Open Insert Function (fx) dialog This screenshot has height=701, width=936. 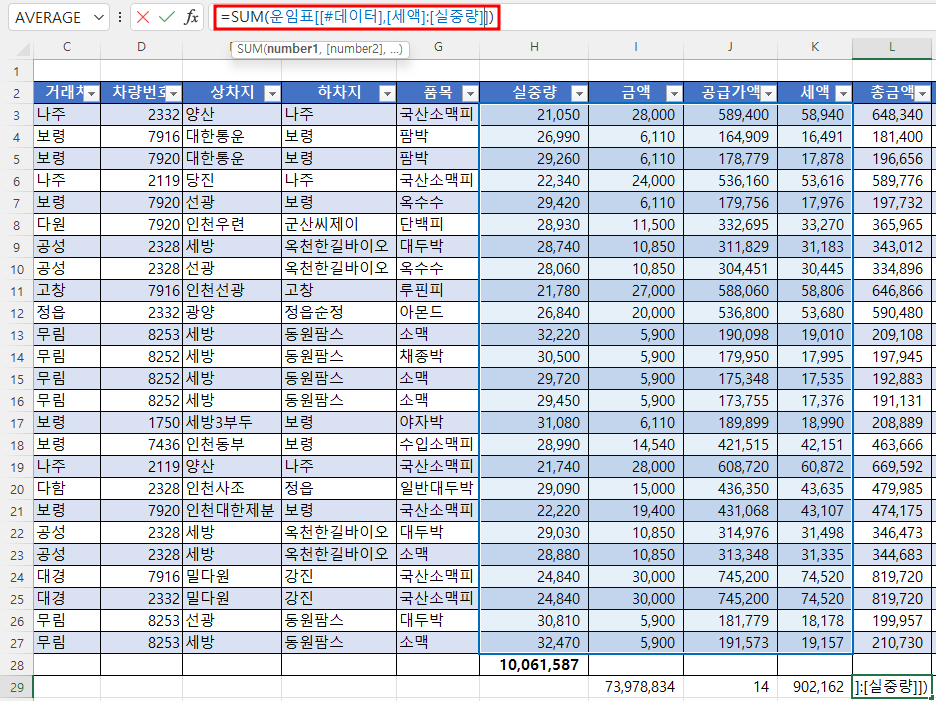click(191, 17)
